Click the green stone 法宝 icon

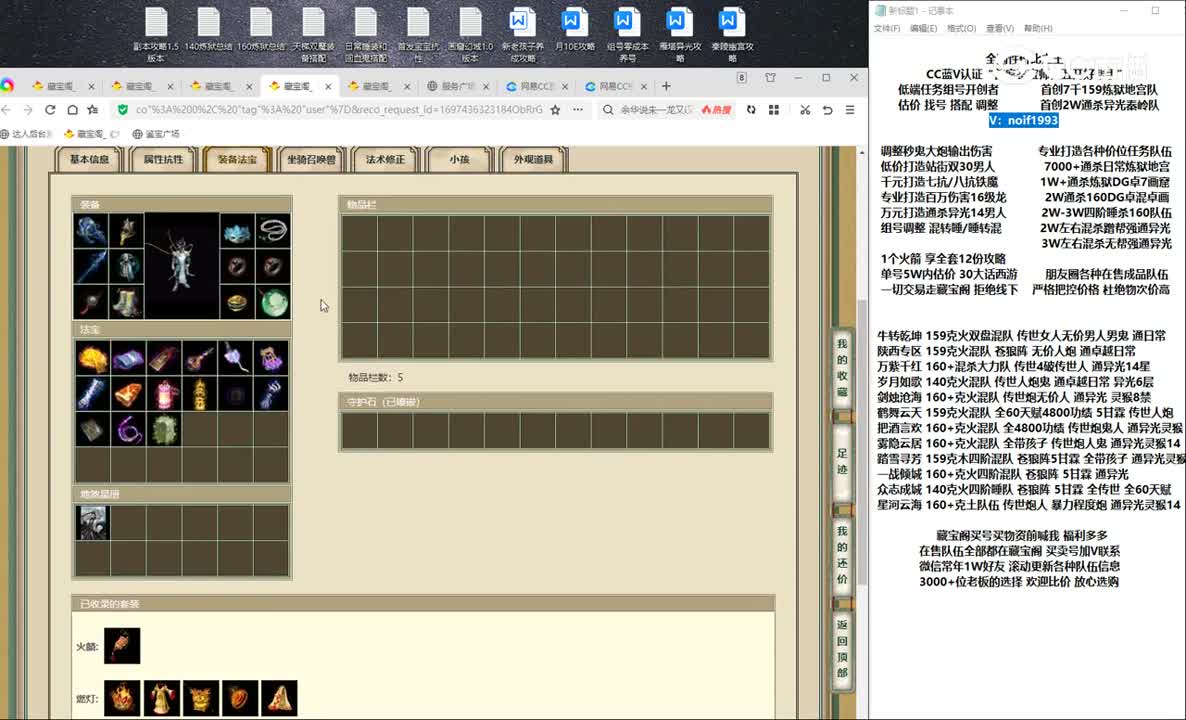[163, 429]
